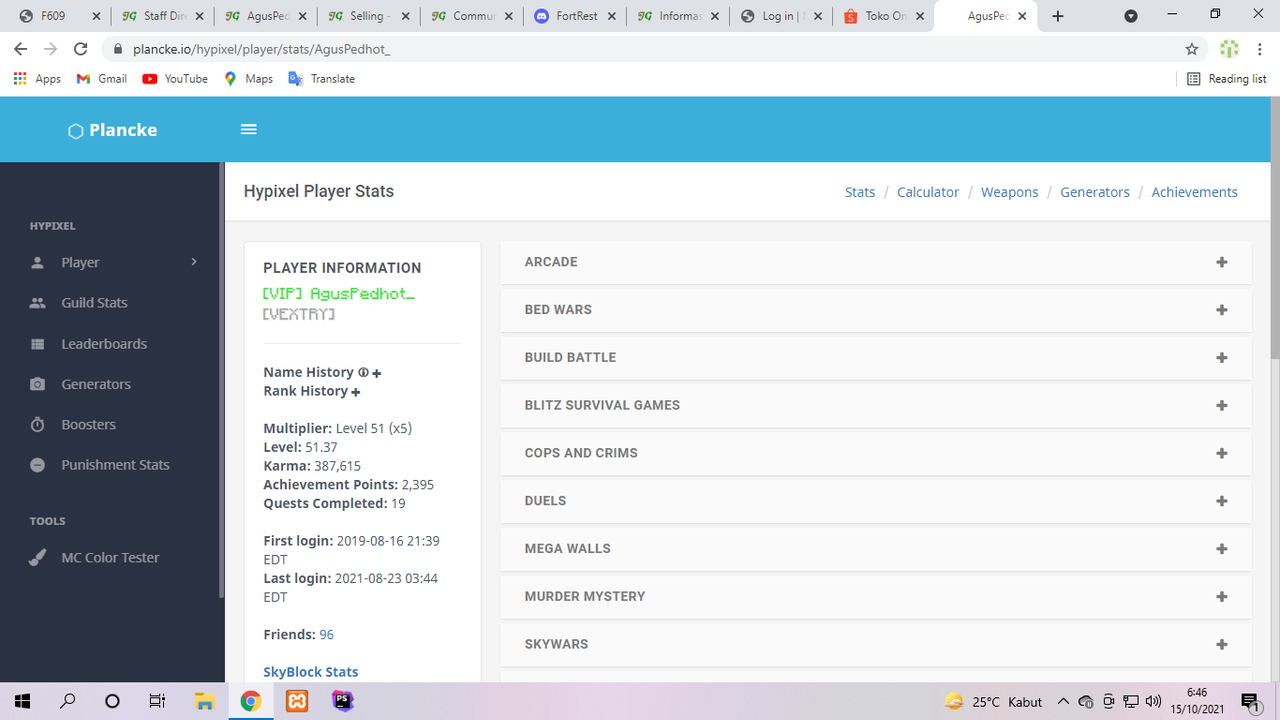Click the address bar URL
The width and height of the screenshot is (1280, 720).
pos(262,49)
